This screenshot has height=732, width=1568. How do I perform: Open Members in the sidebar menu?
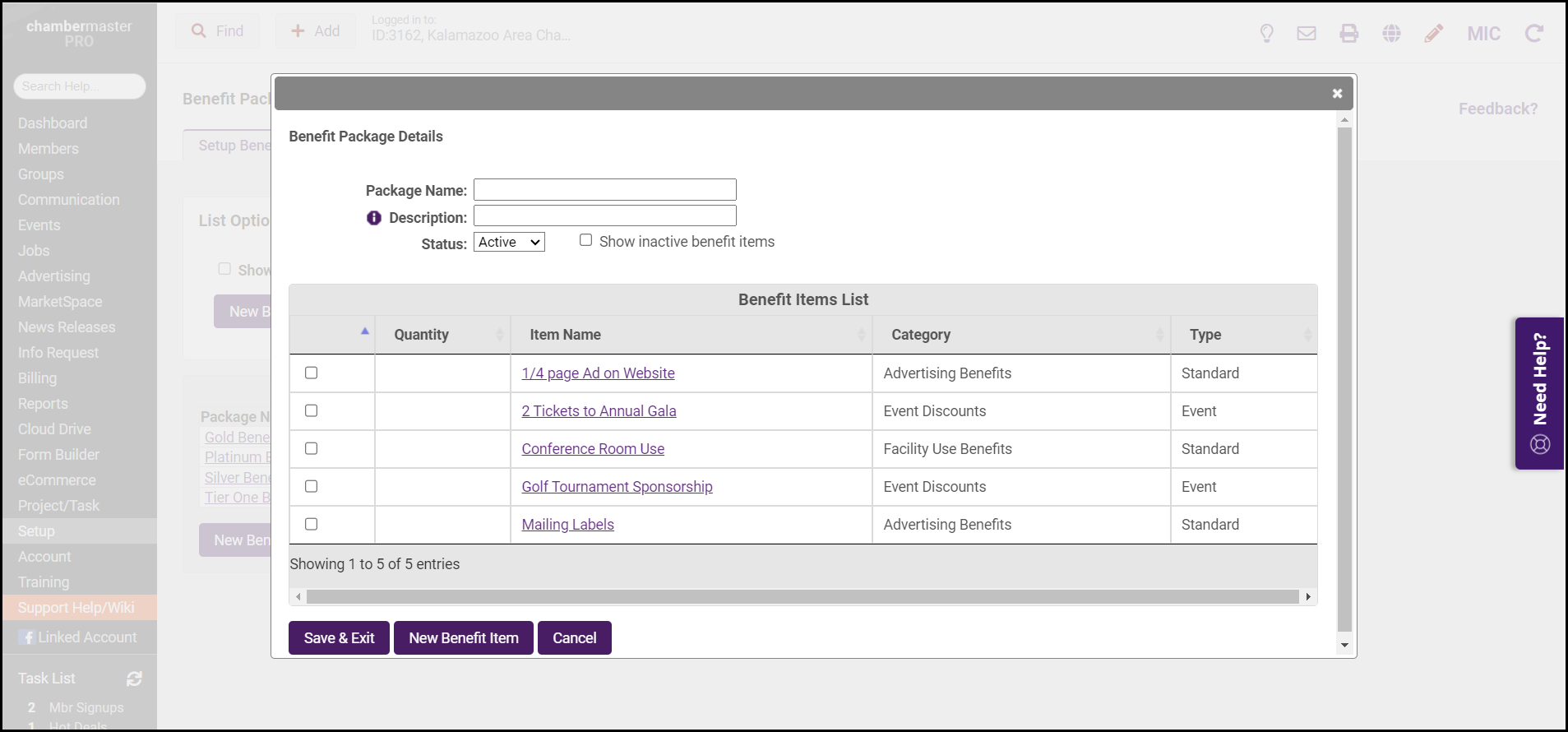[49, 149]
